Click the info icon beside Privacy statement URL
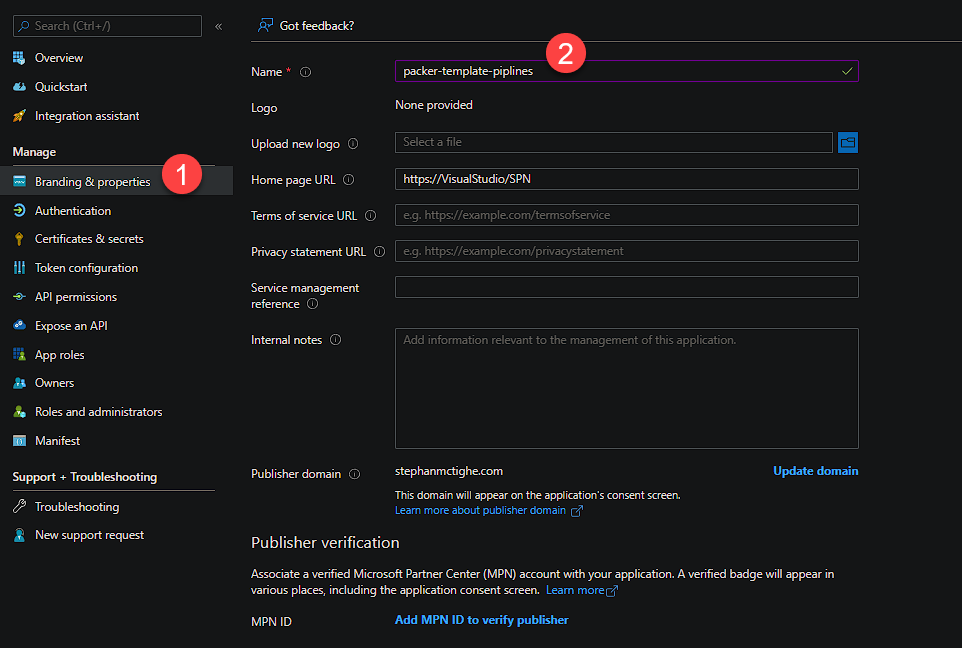 point(379,252)
